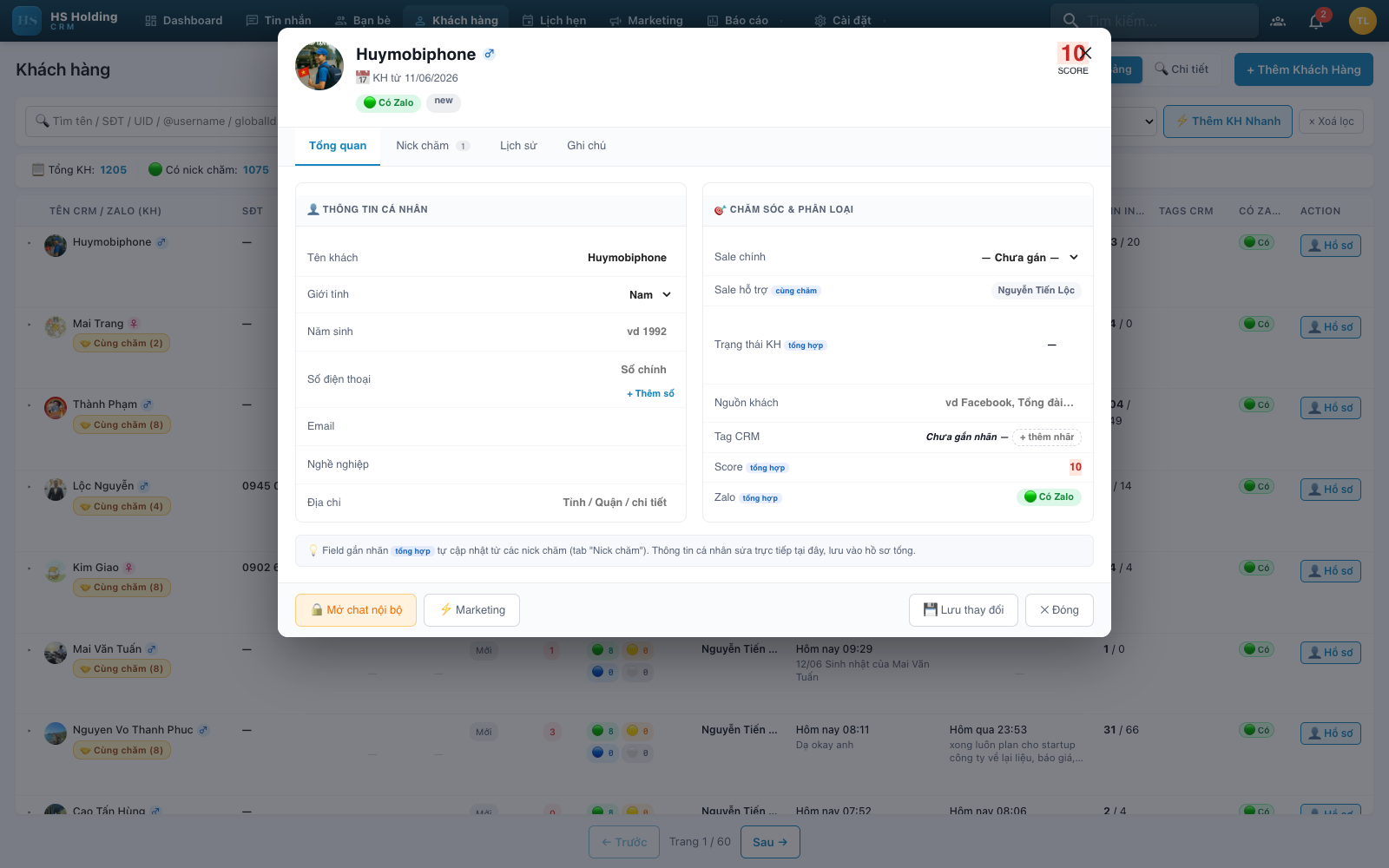1389x868 pixels.
Task: Click Mai Văn Tuấn's avatar in the list
Action: click(56, 653)
